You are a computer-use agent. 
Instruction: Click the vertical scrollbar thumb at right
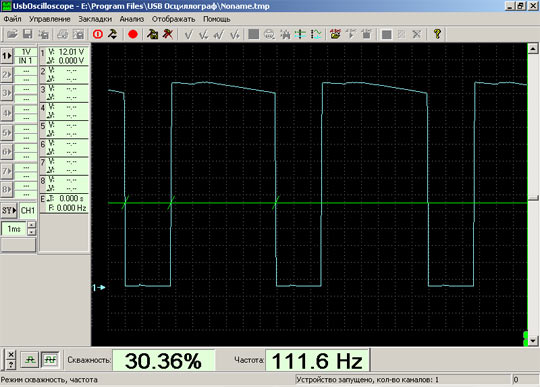pos(533,198)
